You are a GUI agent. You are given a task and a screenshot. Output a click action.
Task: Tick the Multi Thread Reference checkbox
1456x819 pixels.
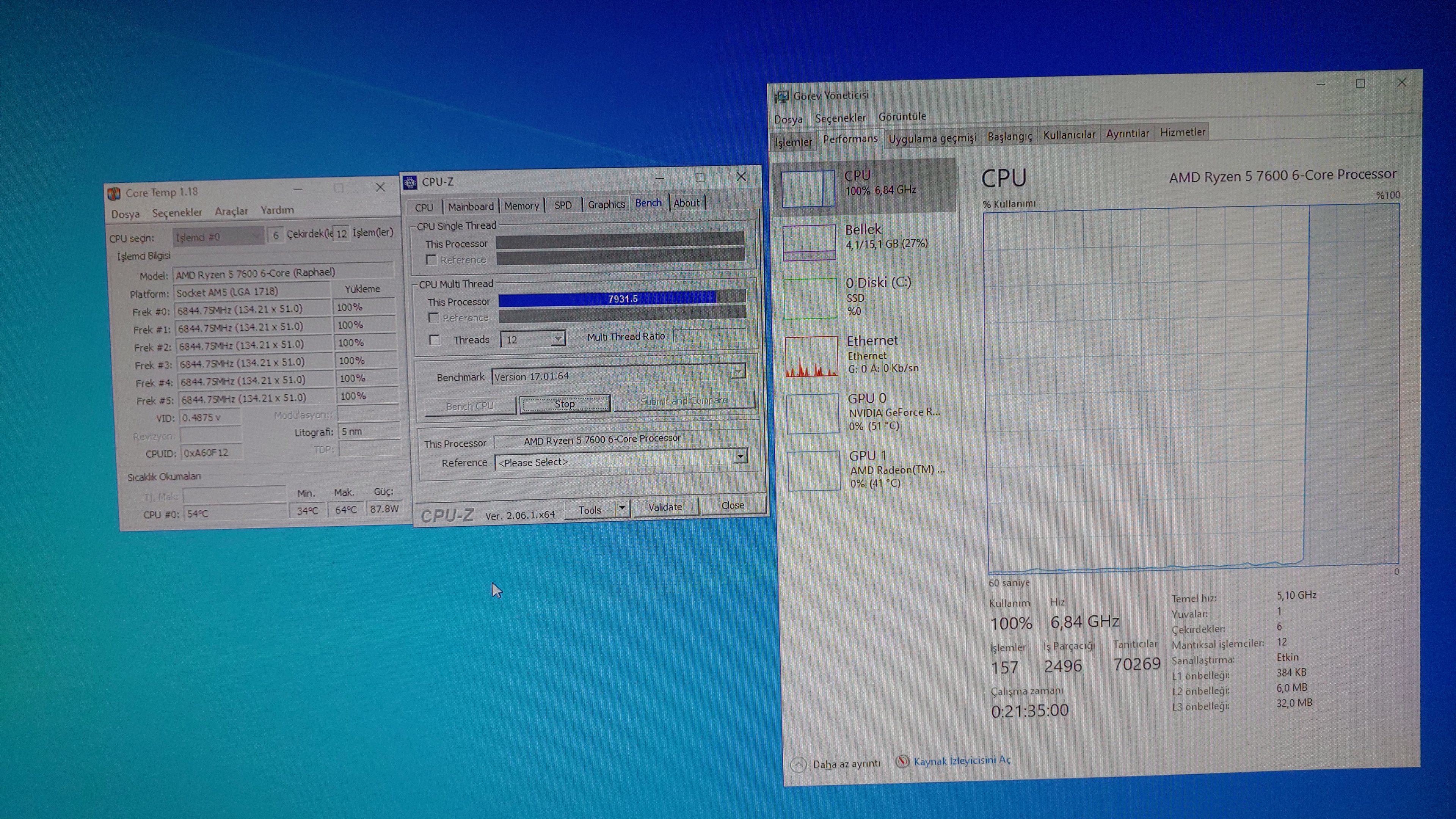coord(433,318)
